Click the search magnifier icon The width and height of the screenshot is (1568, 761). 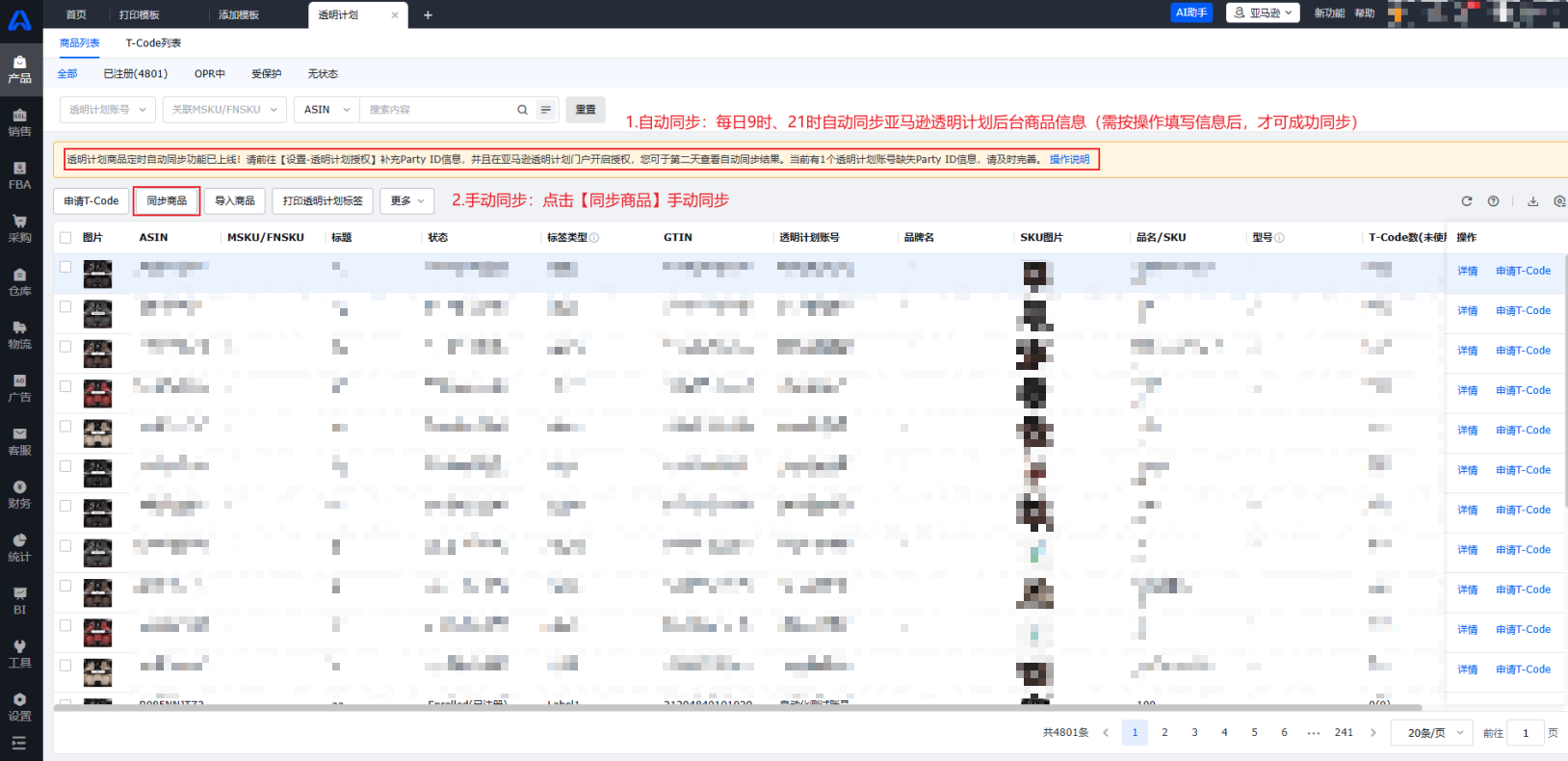tap(522, 110)
